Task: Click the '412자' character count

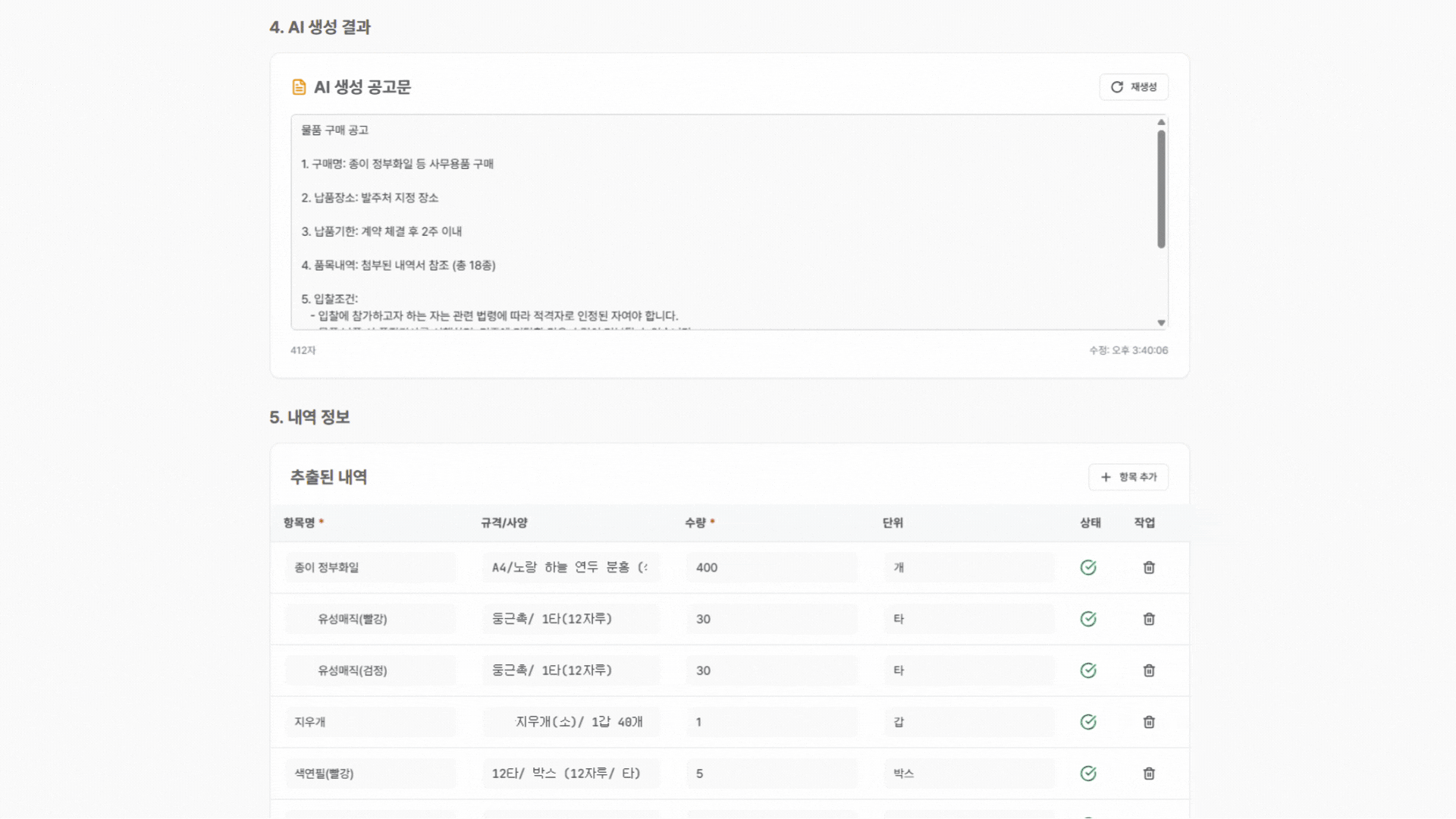Action: [303, 350]
